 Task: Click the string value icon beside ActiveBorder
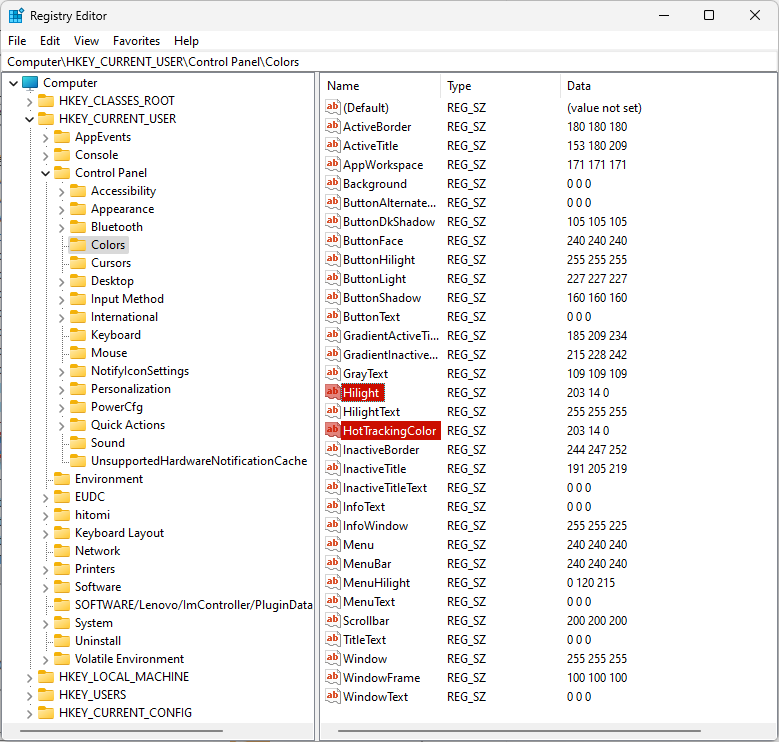click(332, 126)
